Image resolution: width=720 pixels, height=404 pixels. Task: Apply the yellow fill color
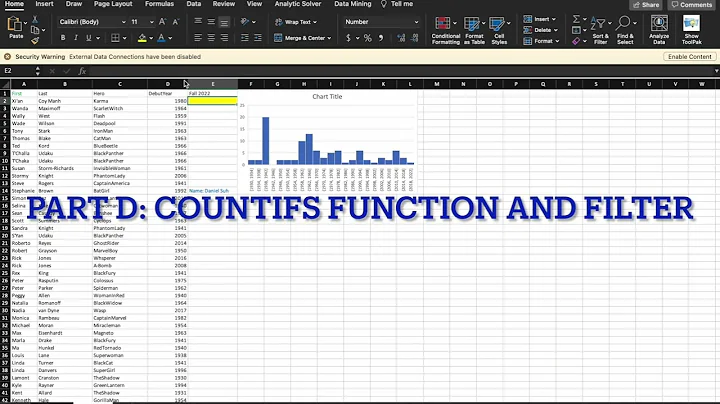pyautogui.click(x=142, y=38)
